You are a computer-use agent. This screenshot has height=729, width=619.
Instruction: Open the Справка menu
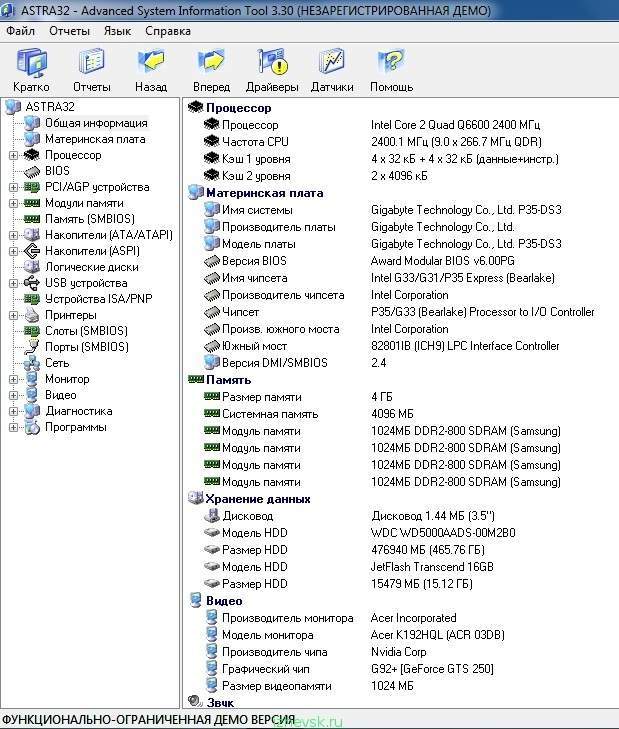[168, 31]
